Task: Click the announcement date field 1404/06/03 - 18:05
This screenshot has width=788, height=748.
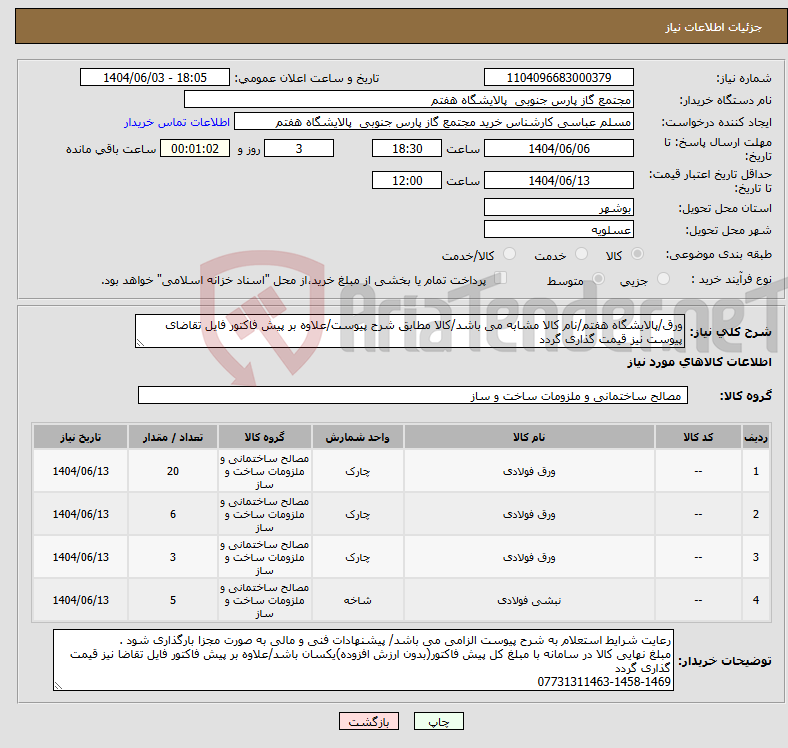Action: coord(155,77)
